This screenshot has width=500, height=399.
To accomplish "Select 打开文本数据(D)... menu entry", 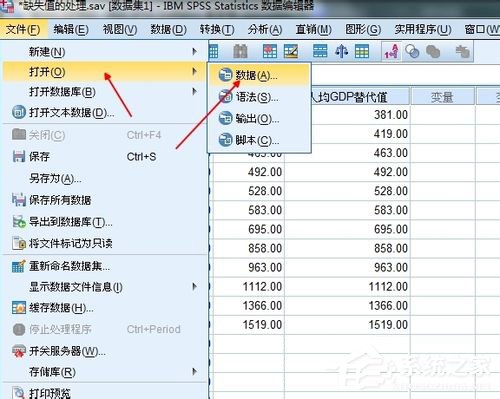I will click(104, 112).
